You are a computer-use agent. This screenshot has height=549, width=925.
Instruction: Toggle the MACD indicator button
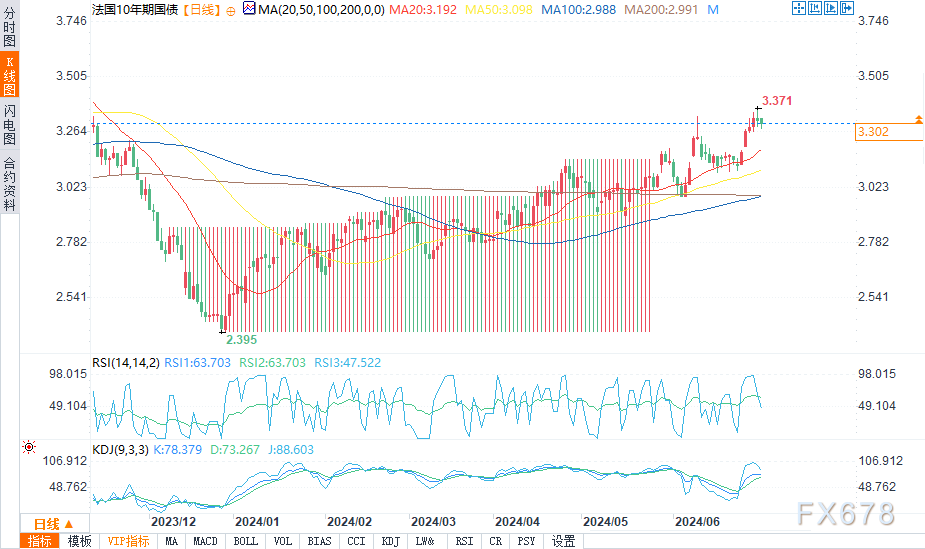[205, 541]
